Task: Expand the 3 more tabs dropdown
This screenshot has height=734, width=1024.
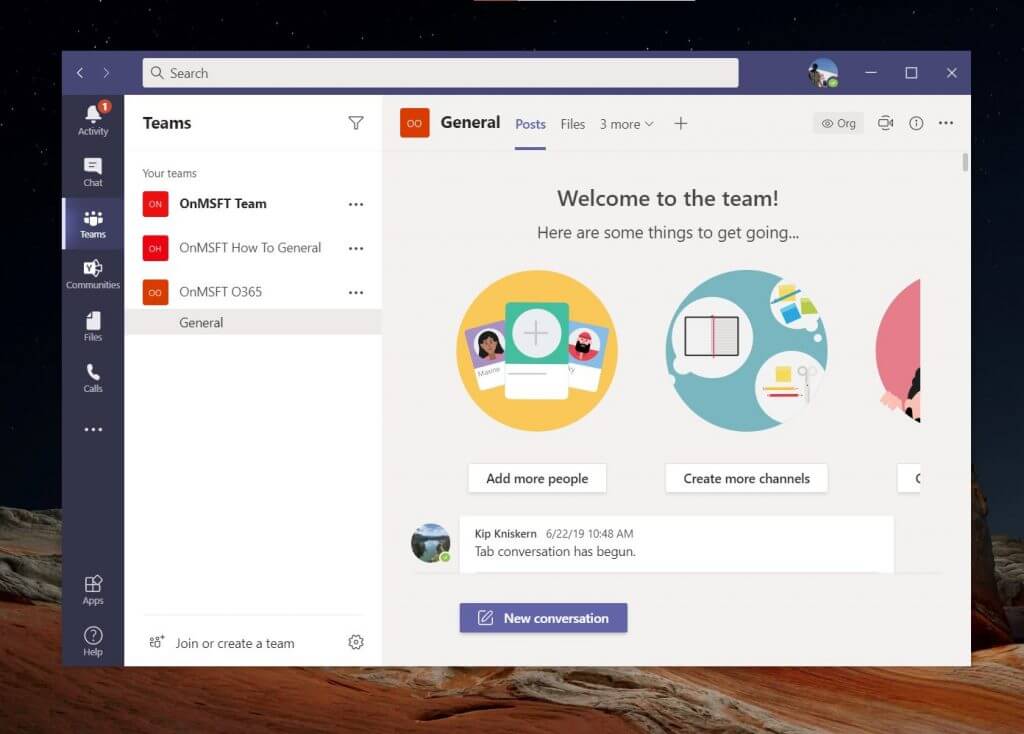Action: click(626, 124)
